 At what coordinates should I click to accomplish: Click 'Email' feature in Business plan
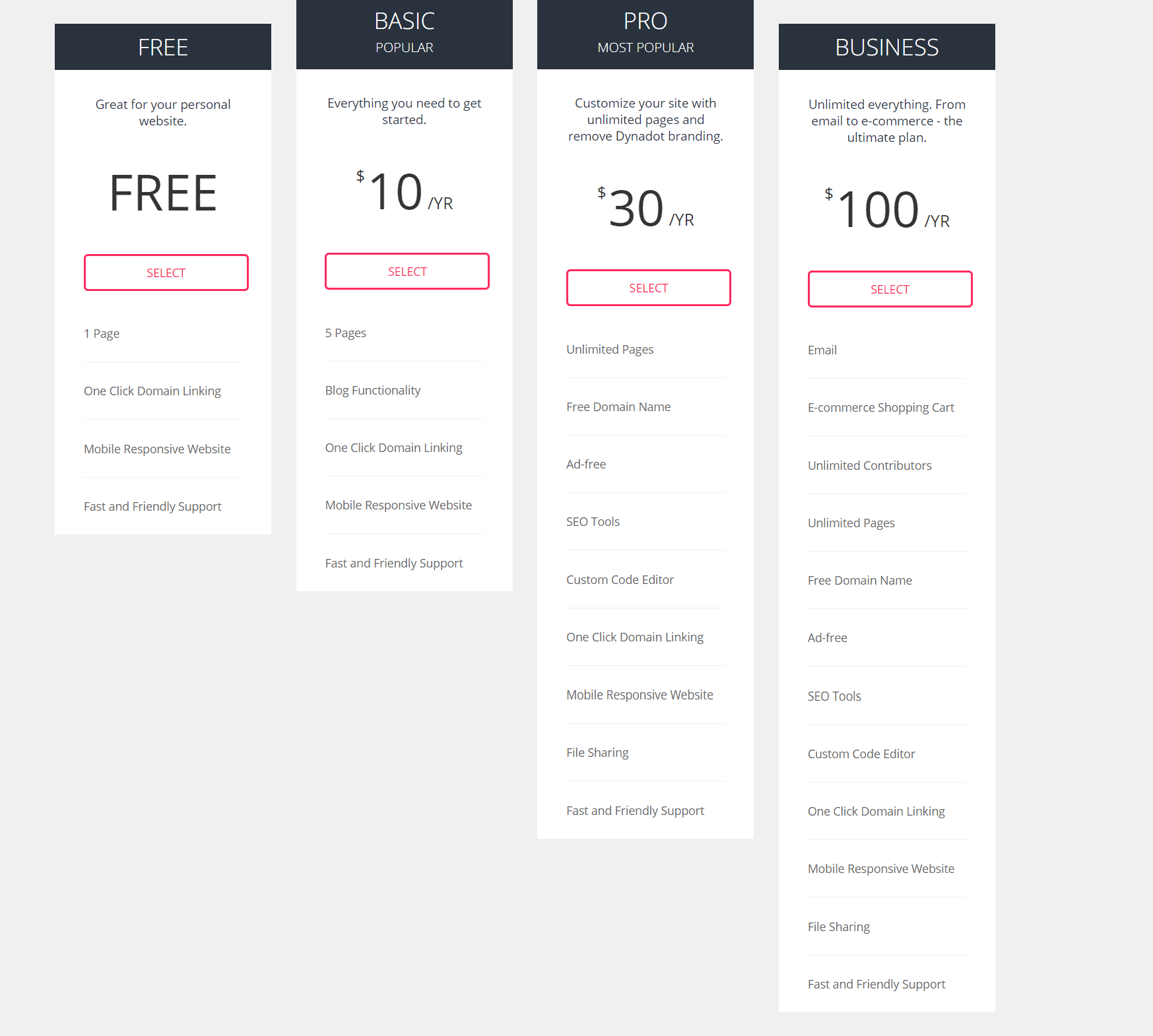coord(822,350)
